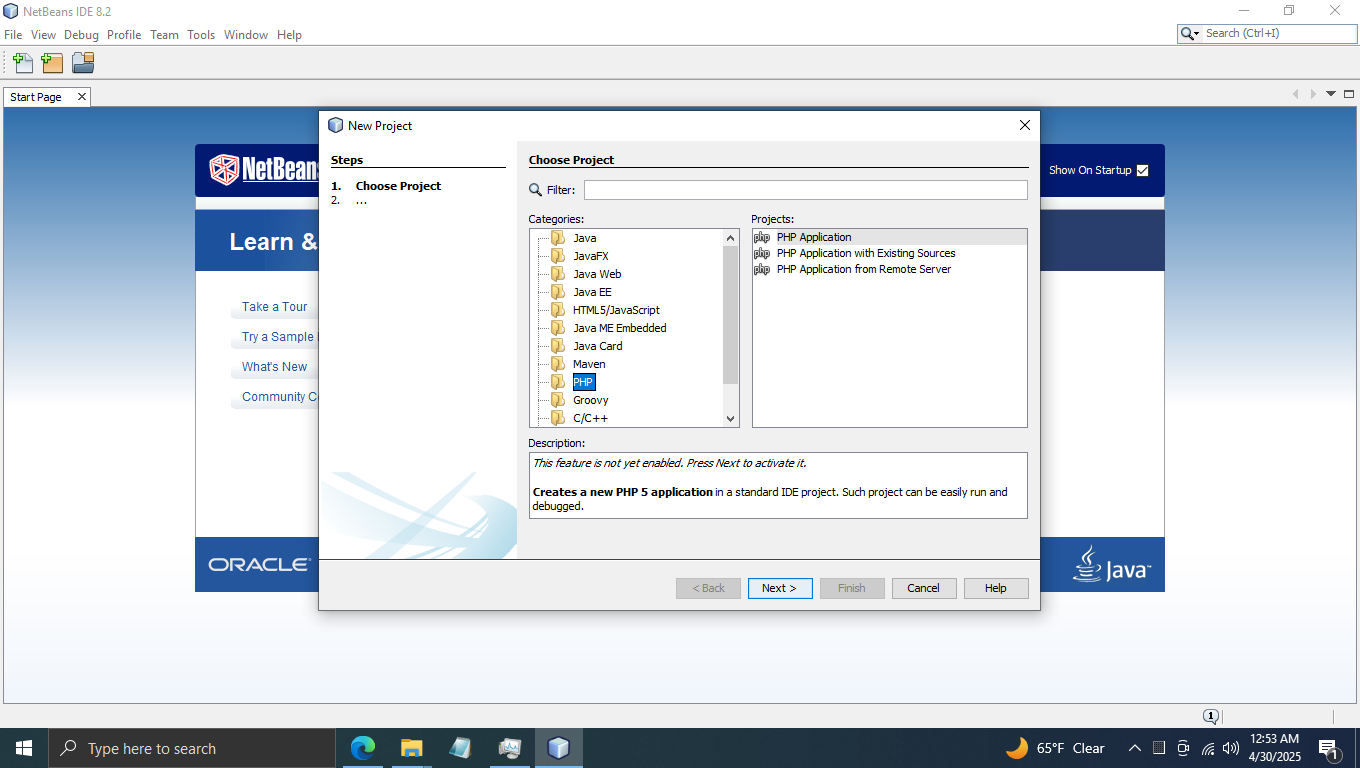This screenshot has height=768, width=1360.
Task: Choose PHP Application with Existing Sources
Action: click(865, 253)
